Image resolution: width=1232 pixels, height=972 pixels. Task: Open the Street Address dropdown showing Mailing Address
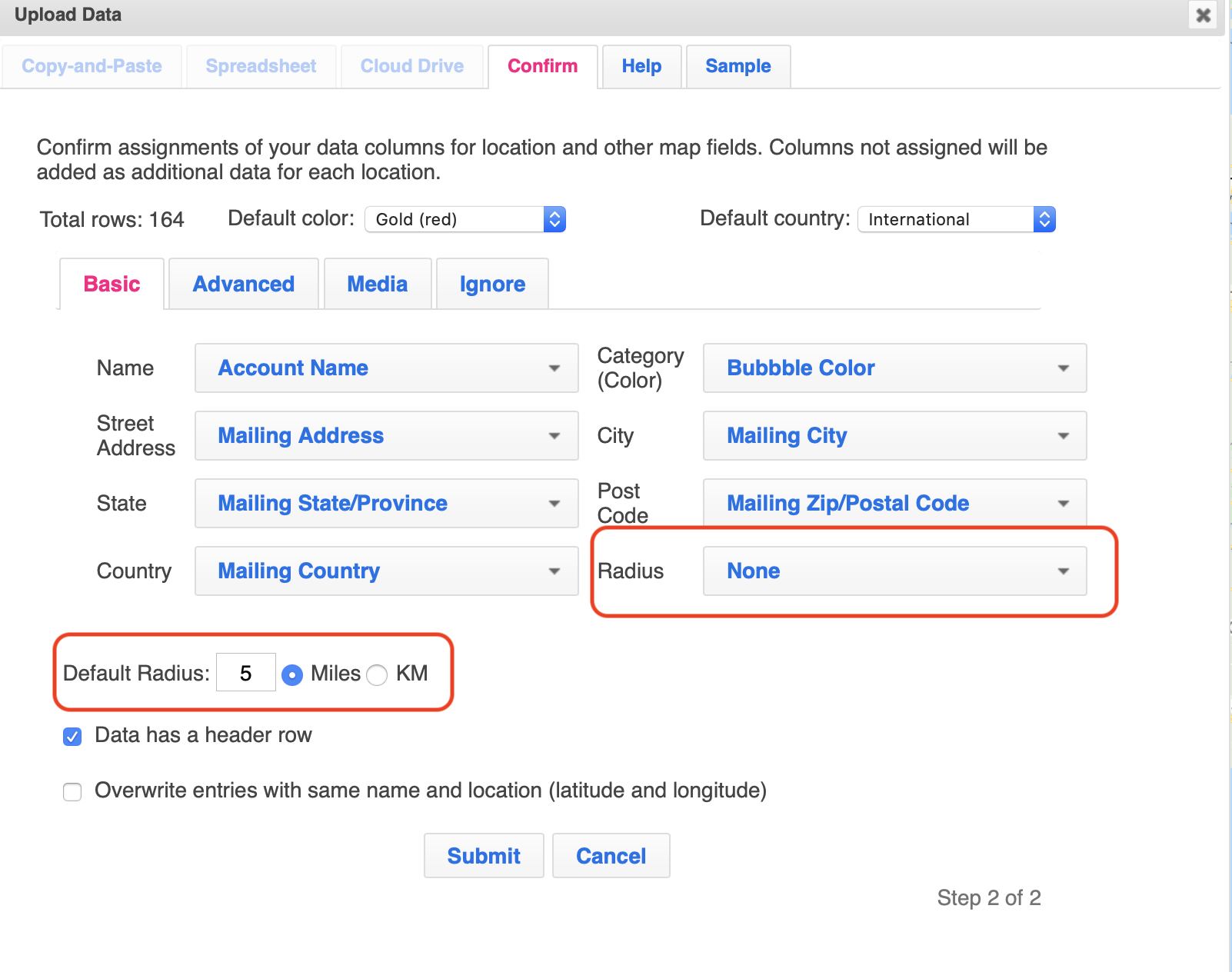click(385, 435)
